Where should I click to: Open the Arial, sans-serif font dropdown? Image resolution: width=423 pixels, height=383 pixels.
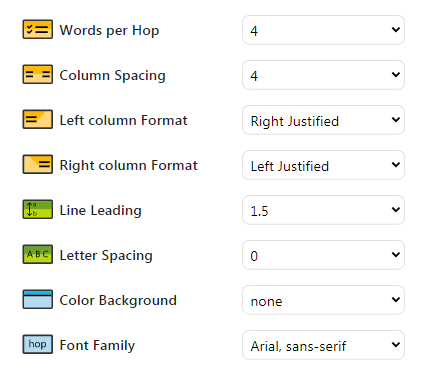tap(323, 345)
